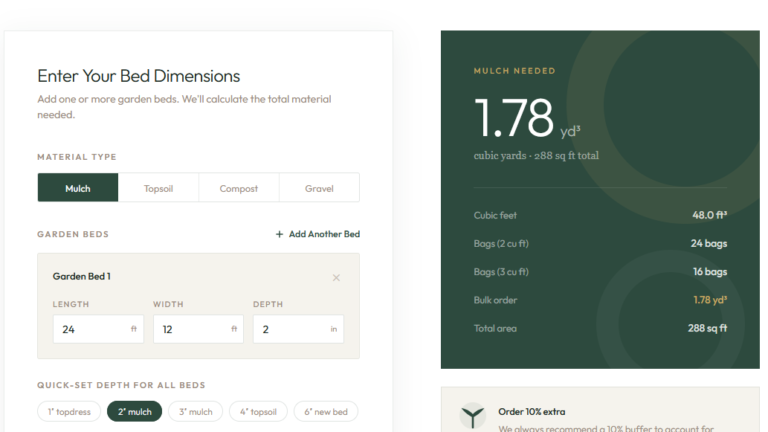This screenshot has width=768, height=432.
Task: Click the Width input field showing 12
Action: coord(198,329)
